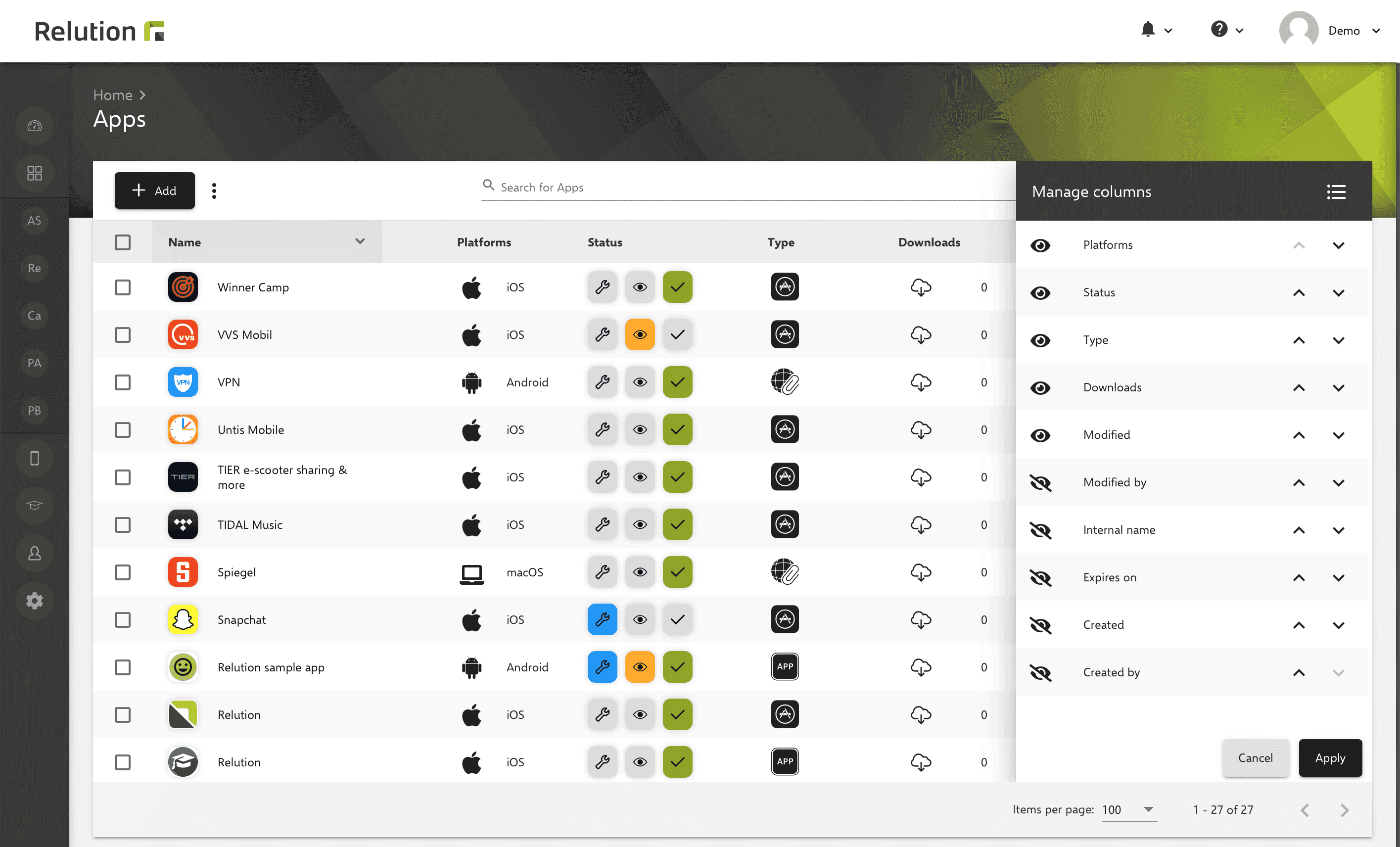Open the Items per page dropdown
The image size is (1400, 847).
(x=1129, y=809)
